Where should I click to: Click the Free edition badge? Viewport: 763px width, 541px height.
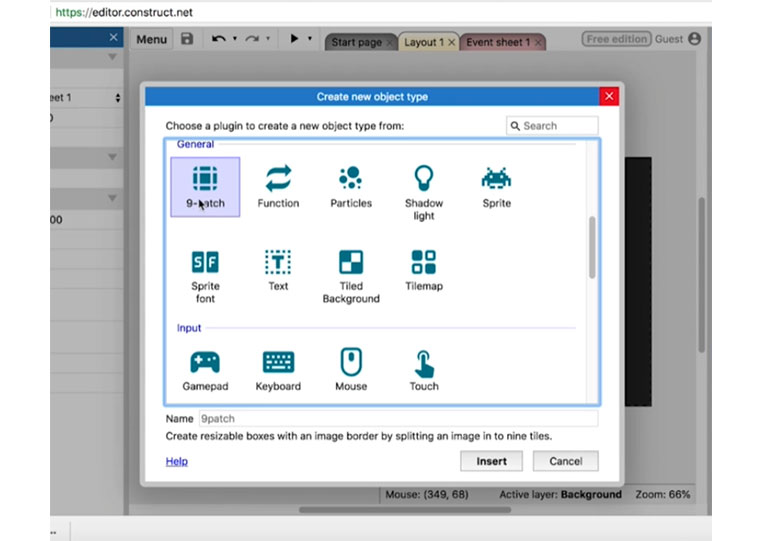pos(616,39)
